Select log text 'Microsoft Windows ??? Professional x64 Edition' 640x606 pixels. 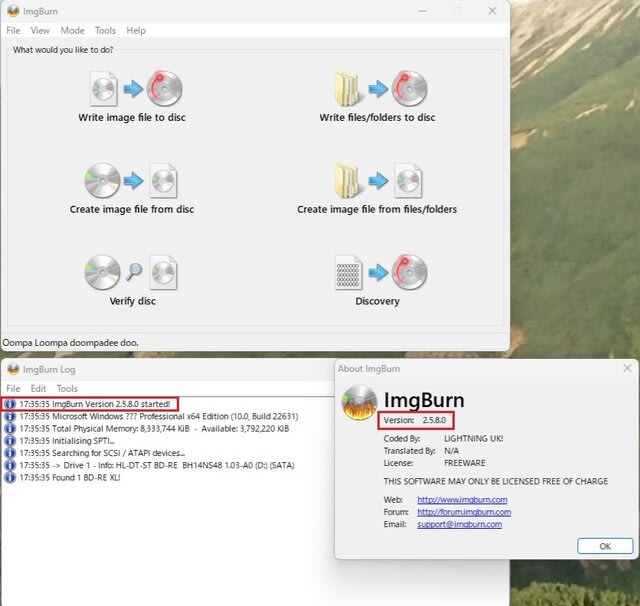(x=140, y=416)
